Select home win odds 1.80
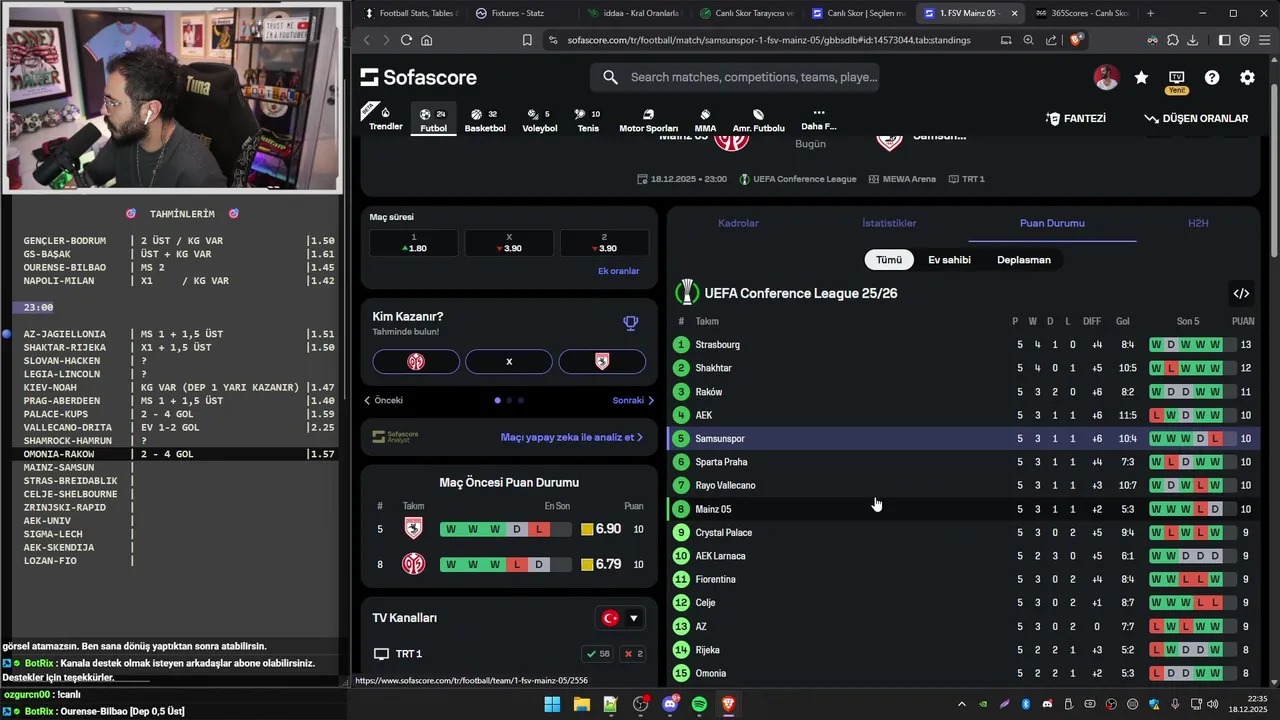Viewport: 1280px width, 720px height. [x=414, y=243]
